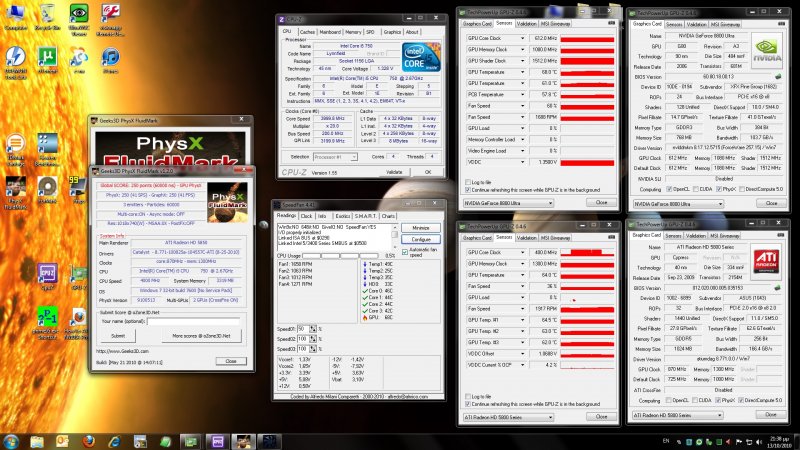Click the Configure button in SpeedFan
800x450 pixels.
pos(420,239)
